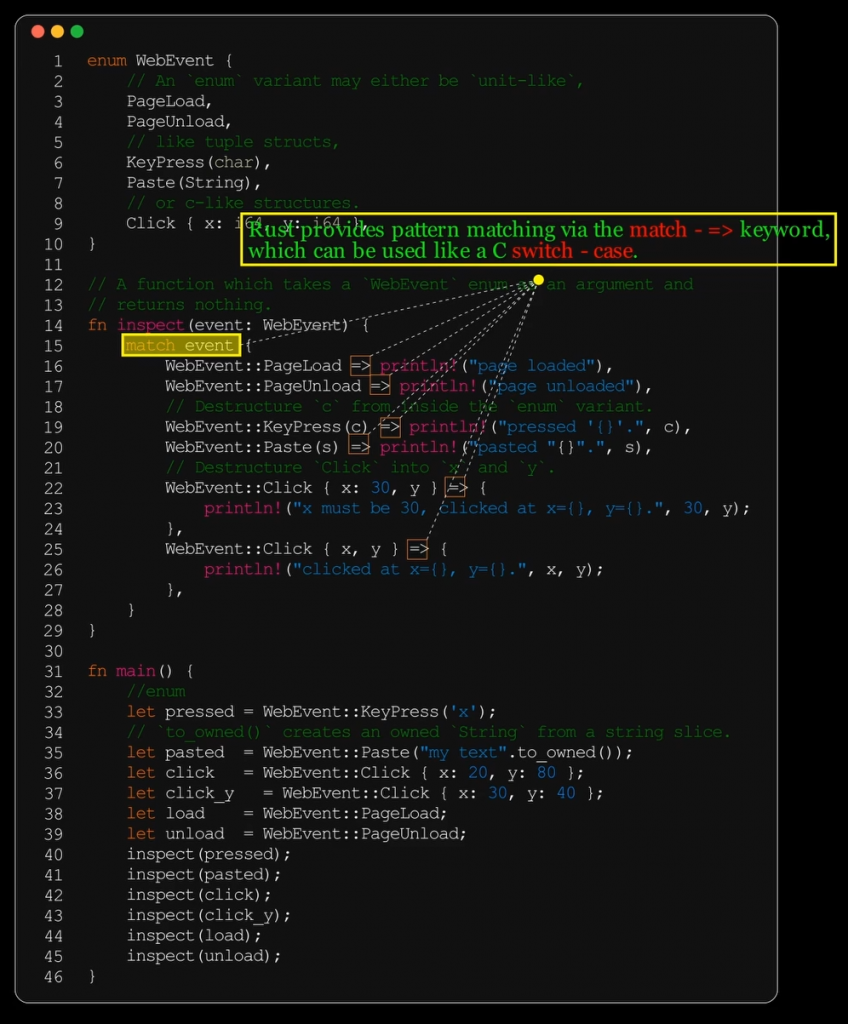Screen dimensions: 848x1024
Task: Click the boxed => after Click { x: 30, y }
Action: 456,488
